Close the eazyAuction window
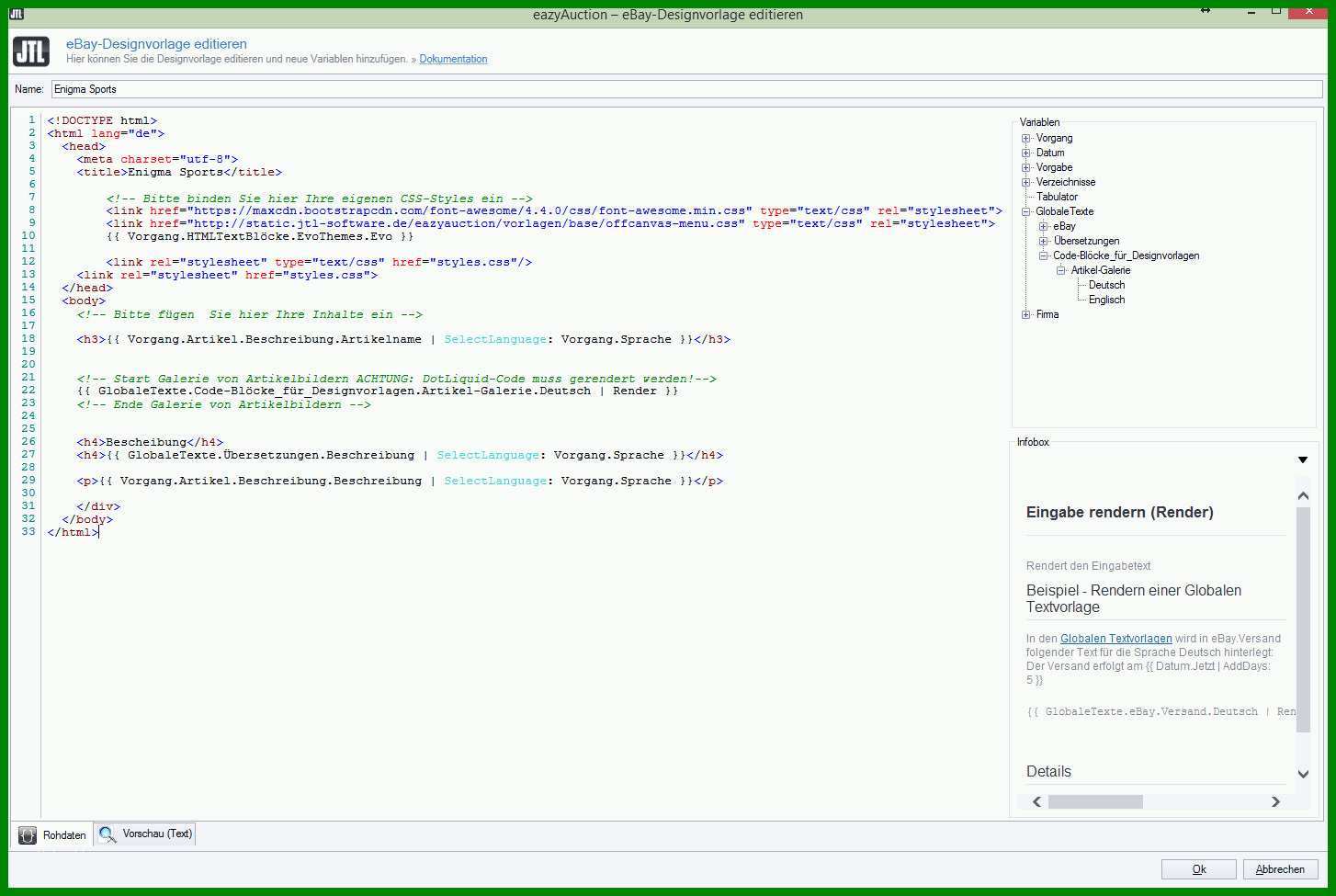The image size is (1336, 896). click(1308, 11)
